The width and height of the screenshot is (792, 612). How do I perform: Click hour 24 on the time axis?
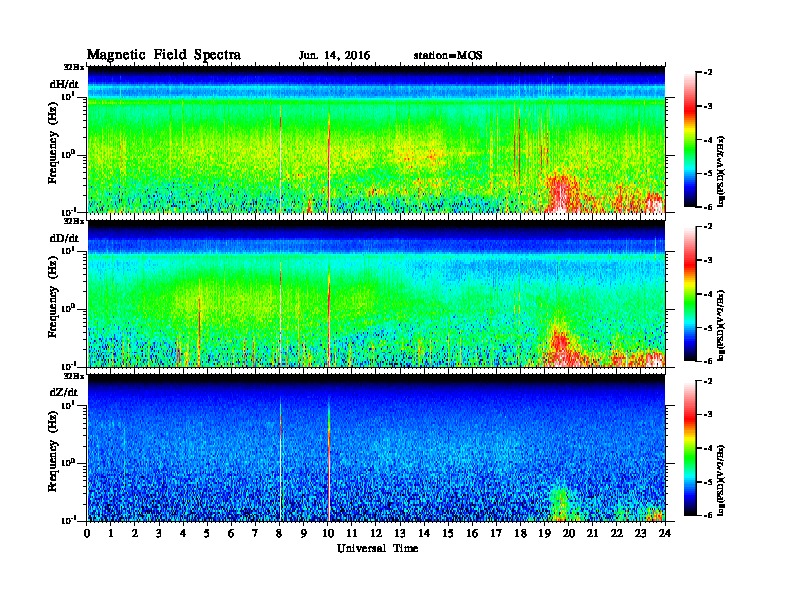coord(665,534)
